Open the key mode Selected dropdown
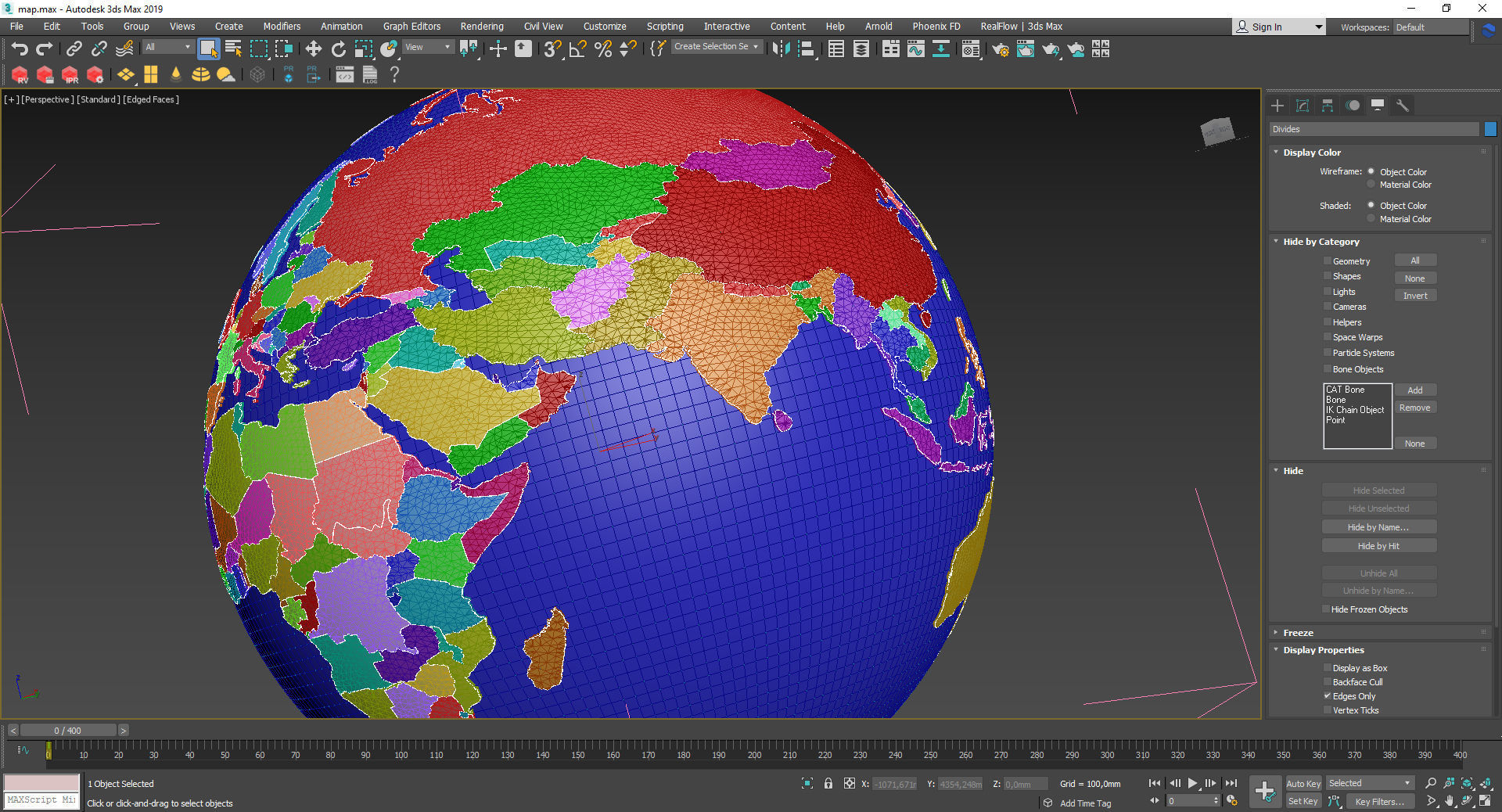Image resolution: width=1502 pixels, height=812 pixels. pyautogui.click(x=1369, y=783)
